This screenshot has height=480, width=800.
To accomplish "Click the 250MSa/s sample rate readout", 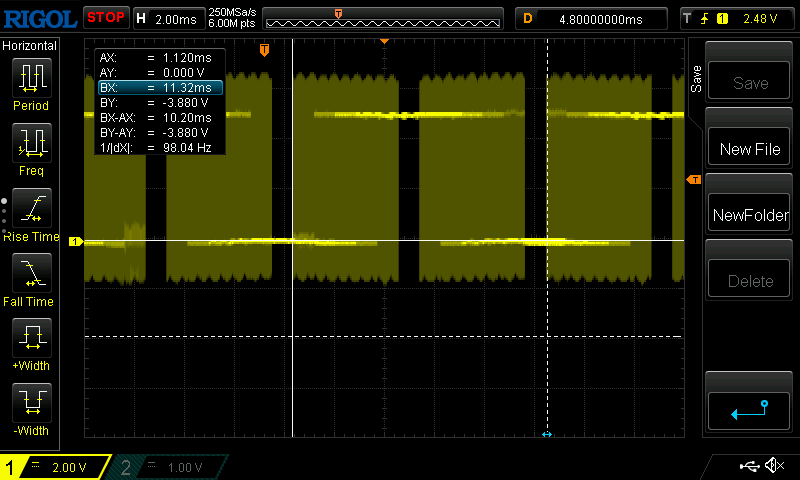I will click(x=232, y=12).
